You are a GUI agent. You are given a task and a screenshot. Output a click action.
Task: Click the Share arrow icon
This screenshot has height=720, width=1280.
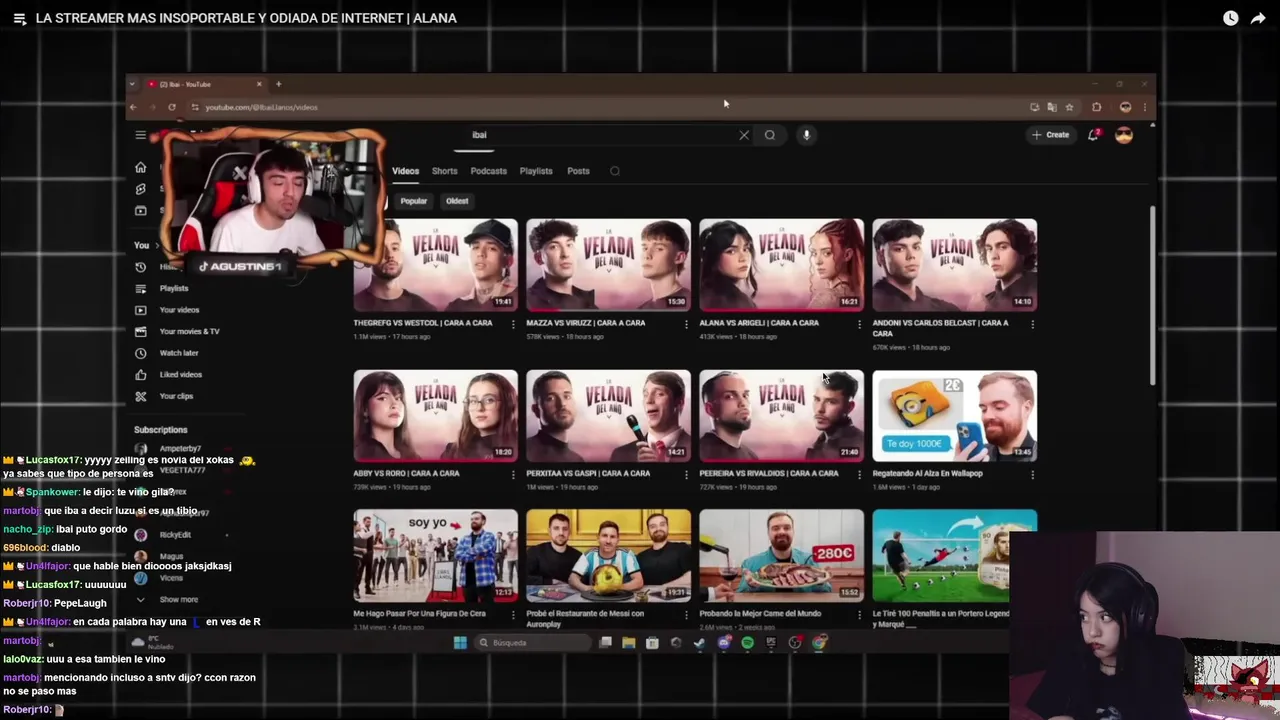click(x=1258, y=18)
